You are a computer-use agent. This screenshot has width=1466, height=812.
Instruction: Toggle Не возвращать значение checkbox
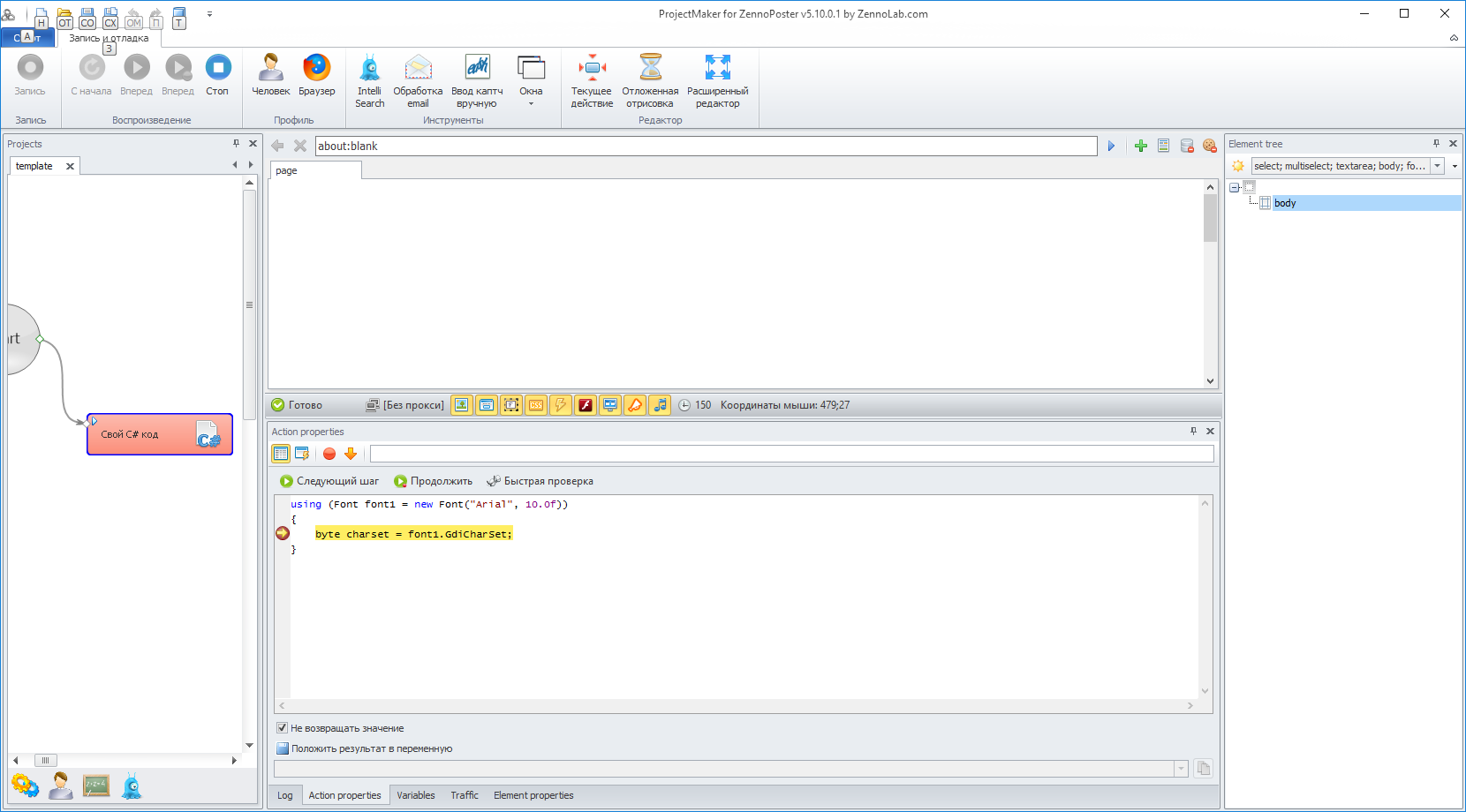tap(283, 728)
